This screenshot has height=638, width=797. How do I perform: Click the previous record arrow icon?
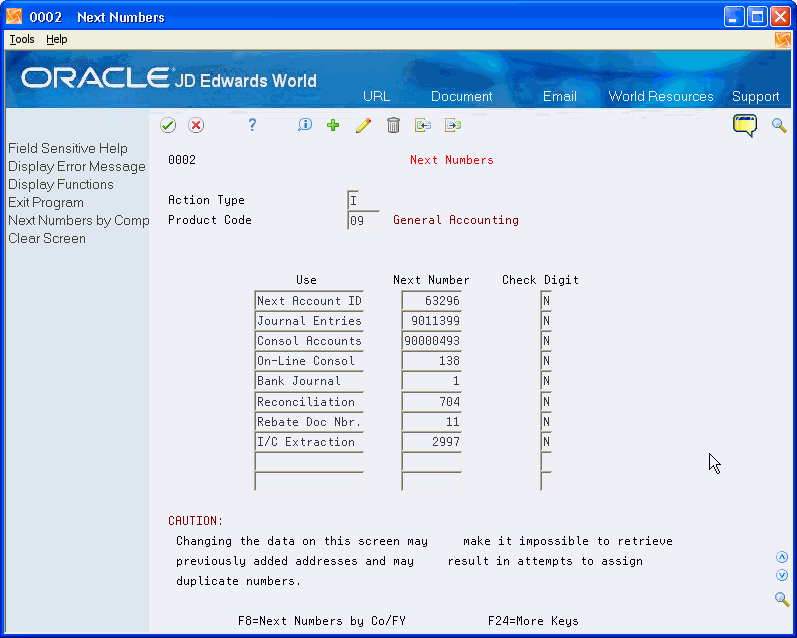(422, 125)
